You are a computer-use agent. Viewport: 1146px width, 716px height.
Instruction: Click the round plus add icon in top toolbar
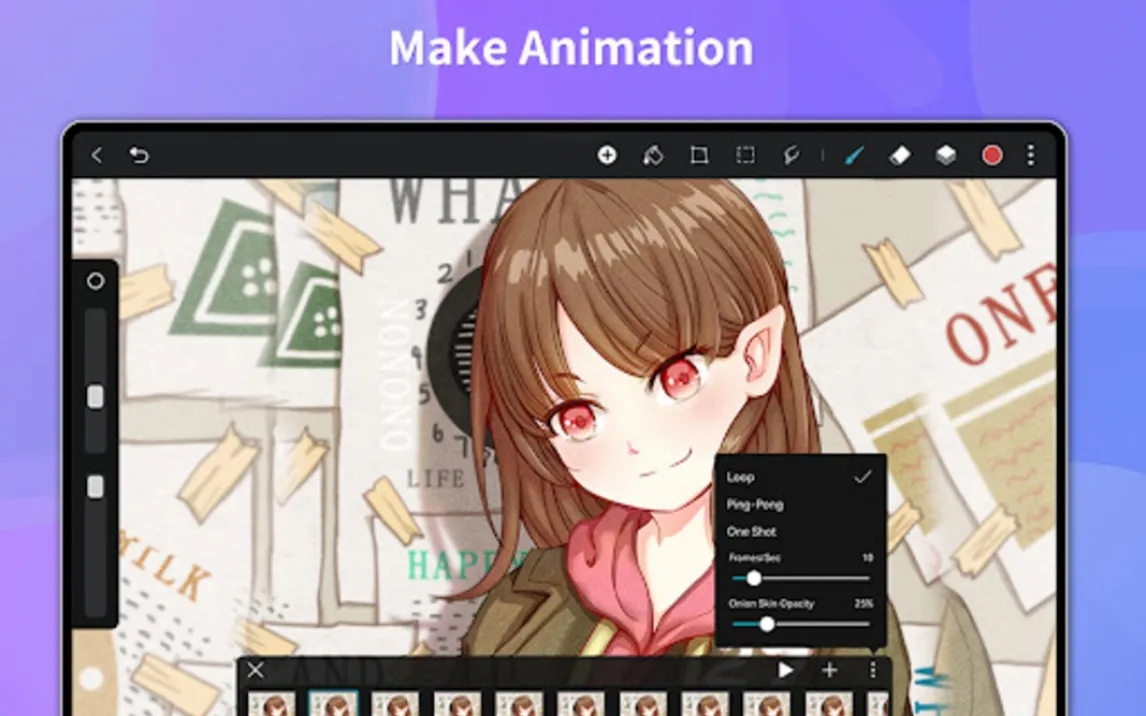pyautogui.click(x=607, y=155)
